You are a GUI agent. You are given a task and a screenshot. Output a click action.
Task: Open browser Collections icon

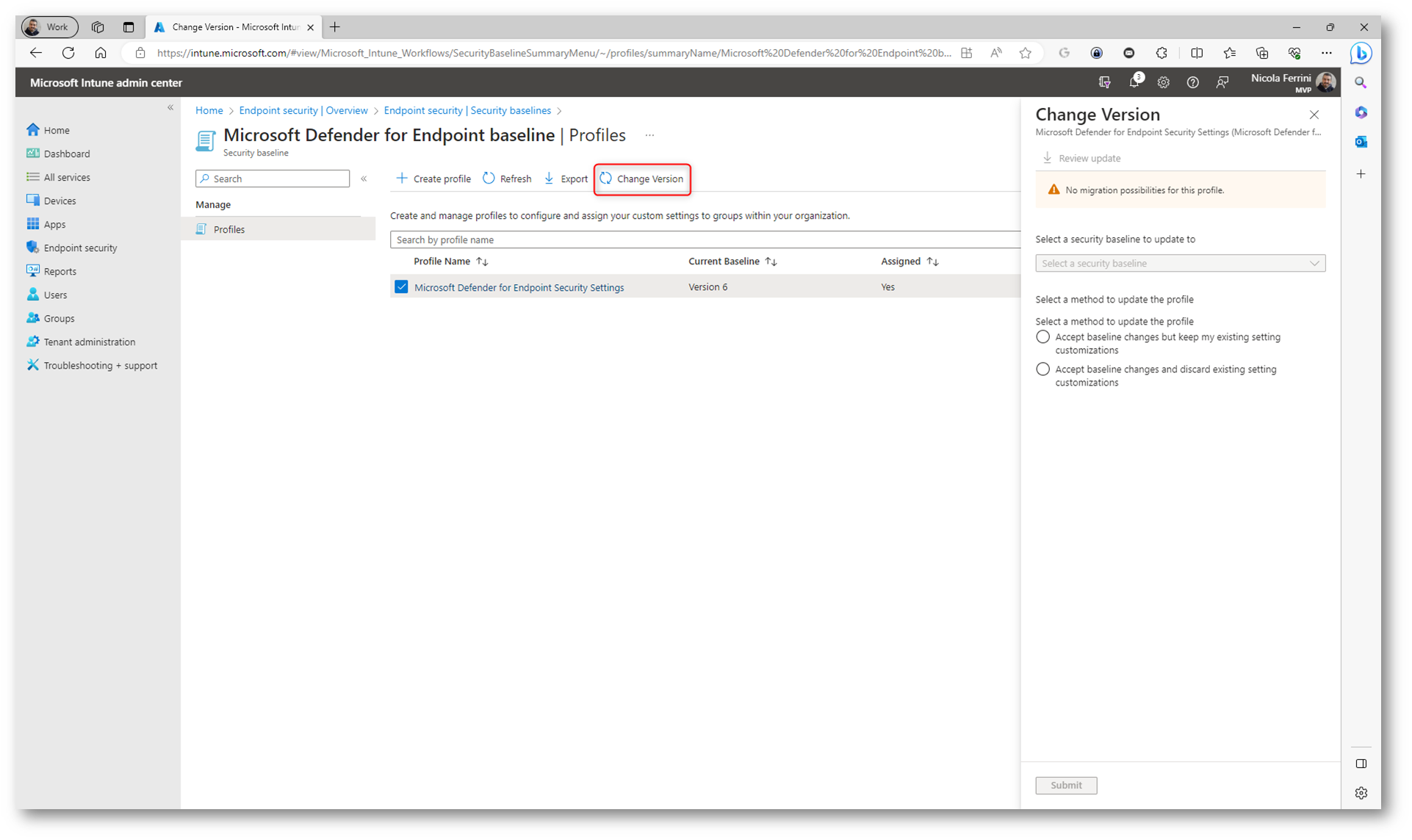[x=1261, y=53]
